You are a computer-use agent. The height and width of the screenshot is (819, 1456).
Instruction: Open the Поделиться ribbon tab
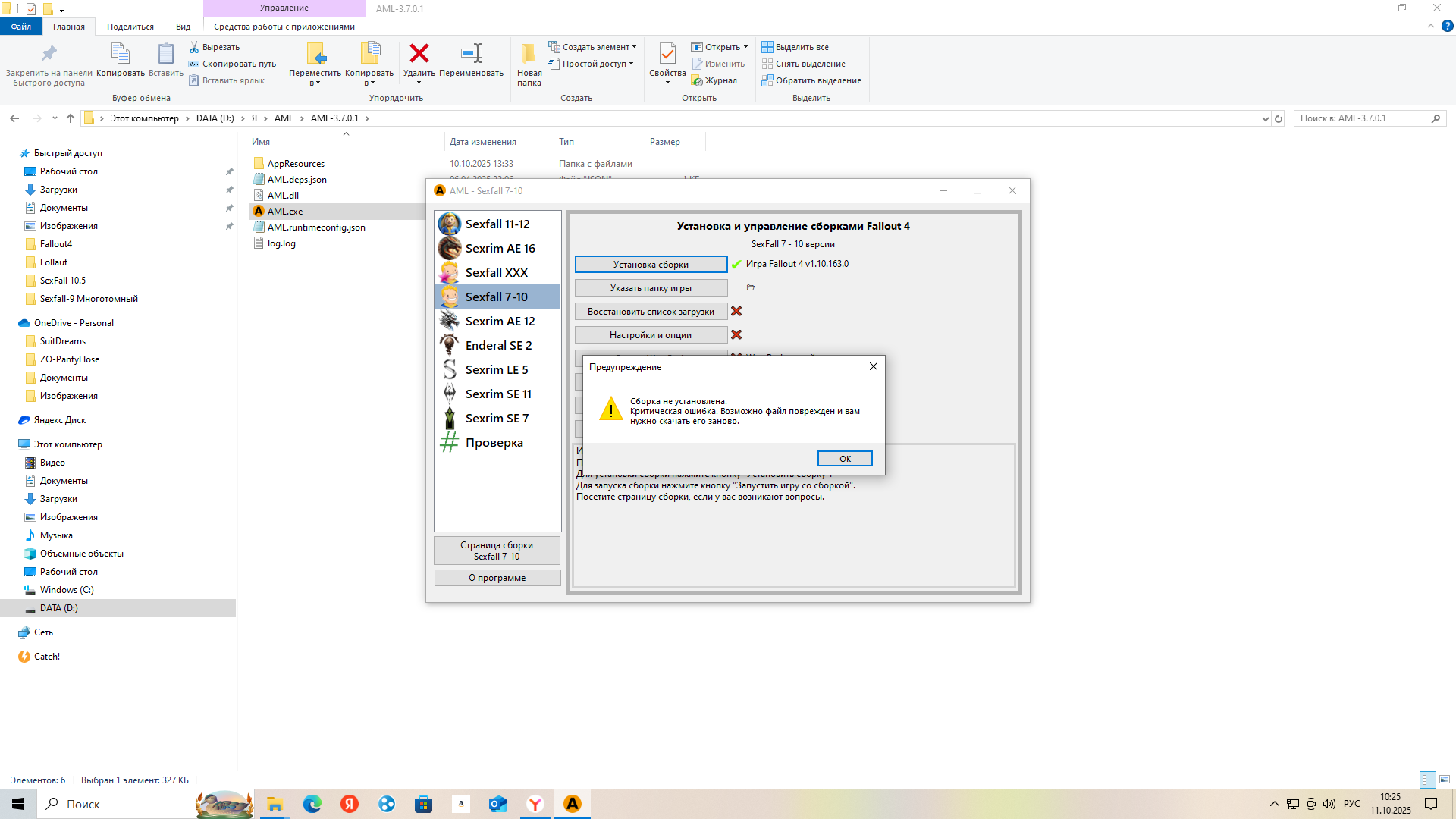[x=130, y=27]
